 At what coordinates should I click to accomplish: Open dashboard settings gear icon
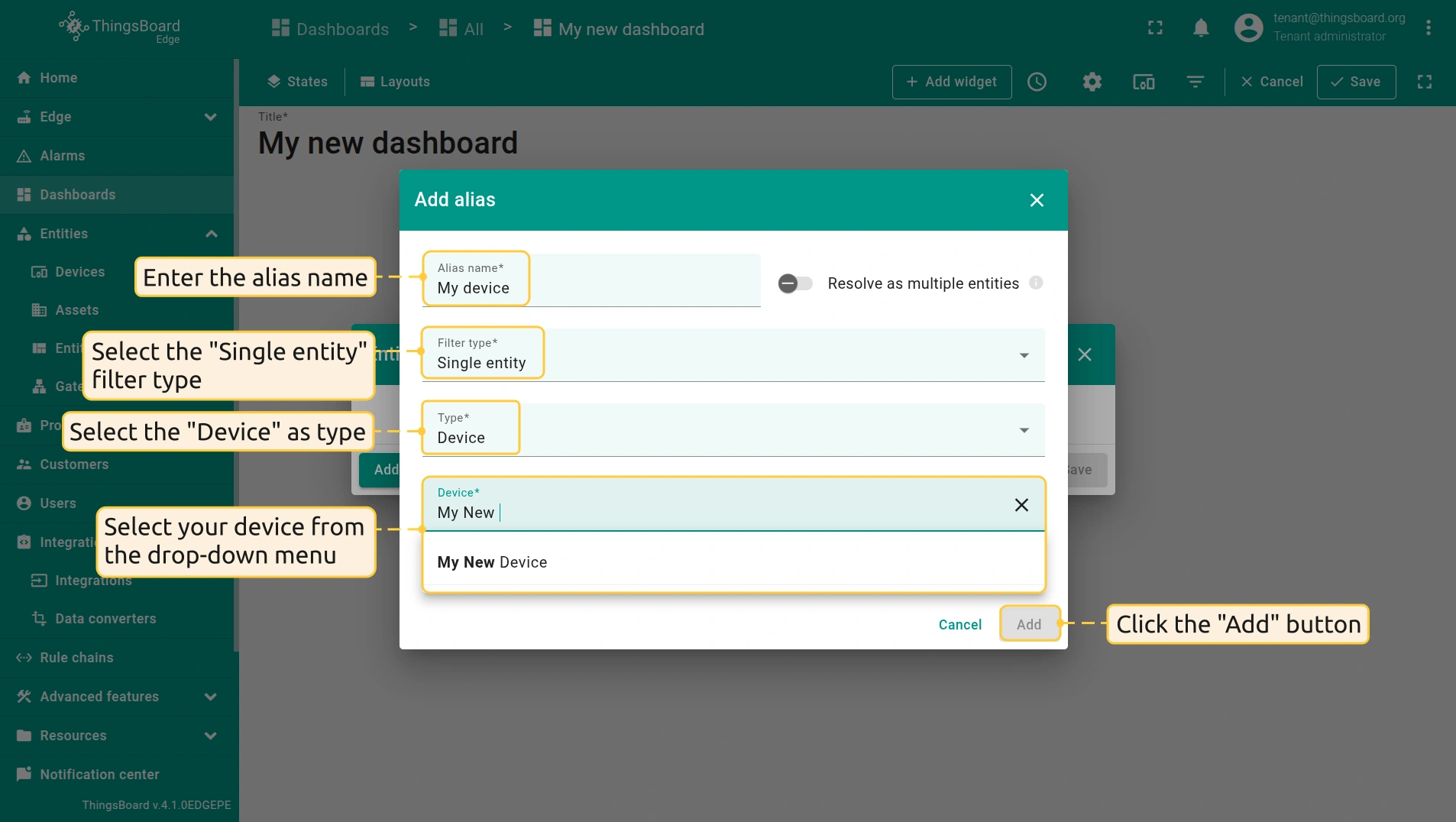coord(1092,82)
